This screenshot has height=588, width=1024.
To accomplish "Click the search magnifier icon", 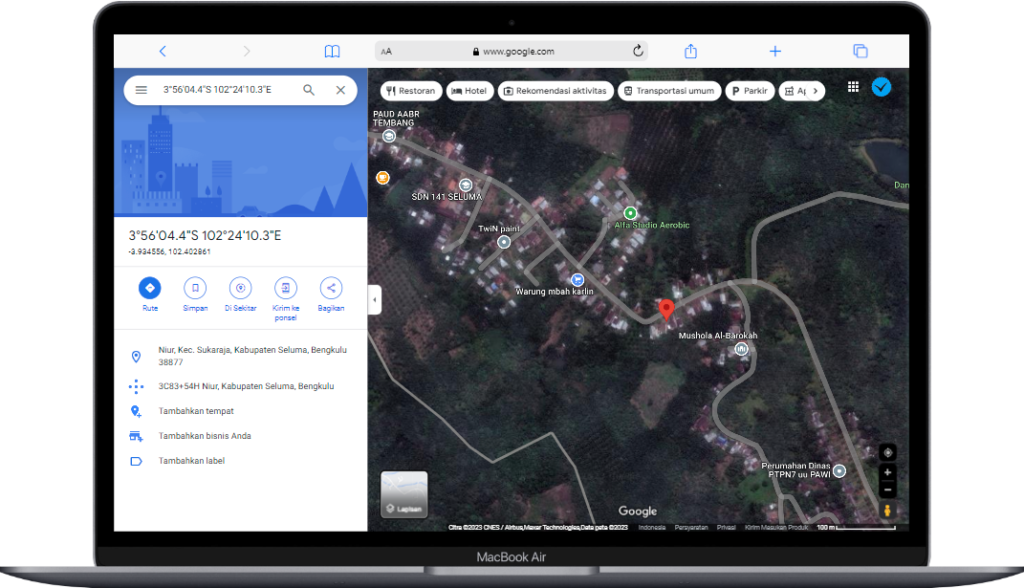I will tap(309, 90).
